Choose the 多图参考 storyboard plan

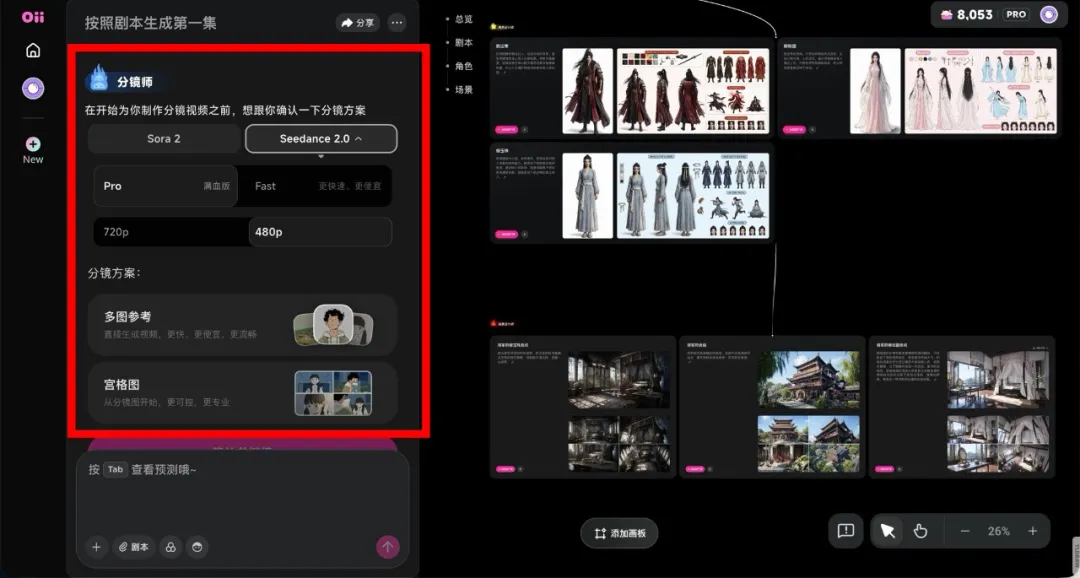tap(242, 325)
